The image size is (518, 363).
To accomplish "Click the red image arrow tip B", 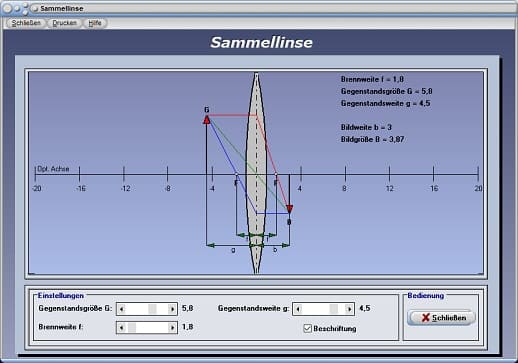I will coord(289,209).
